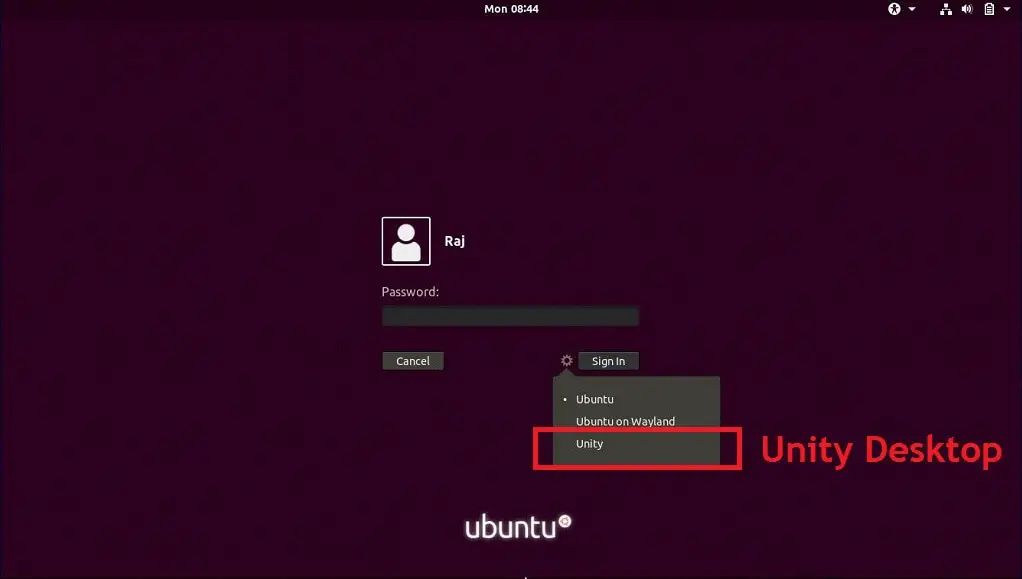1022x579 pixels.
Task: Select the Ubuntu session option
Action: point(636,399)
